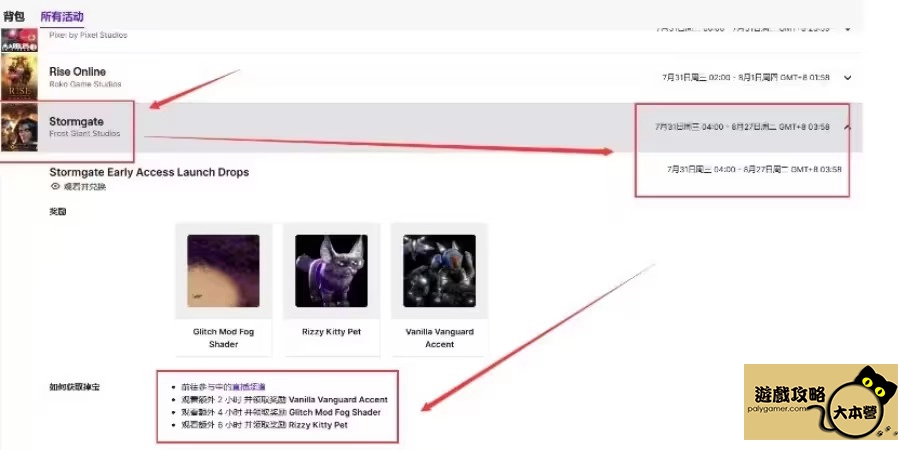Expand the Rise Online campaign chevron
This screenshot has height=450, width=906.
click(x=847, y=77)
